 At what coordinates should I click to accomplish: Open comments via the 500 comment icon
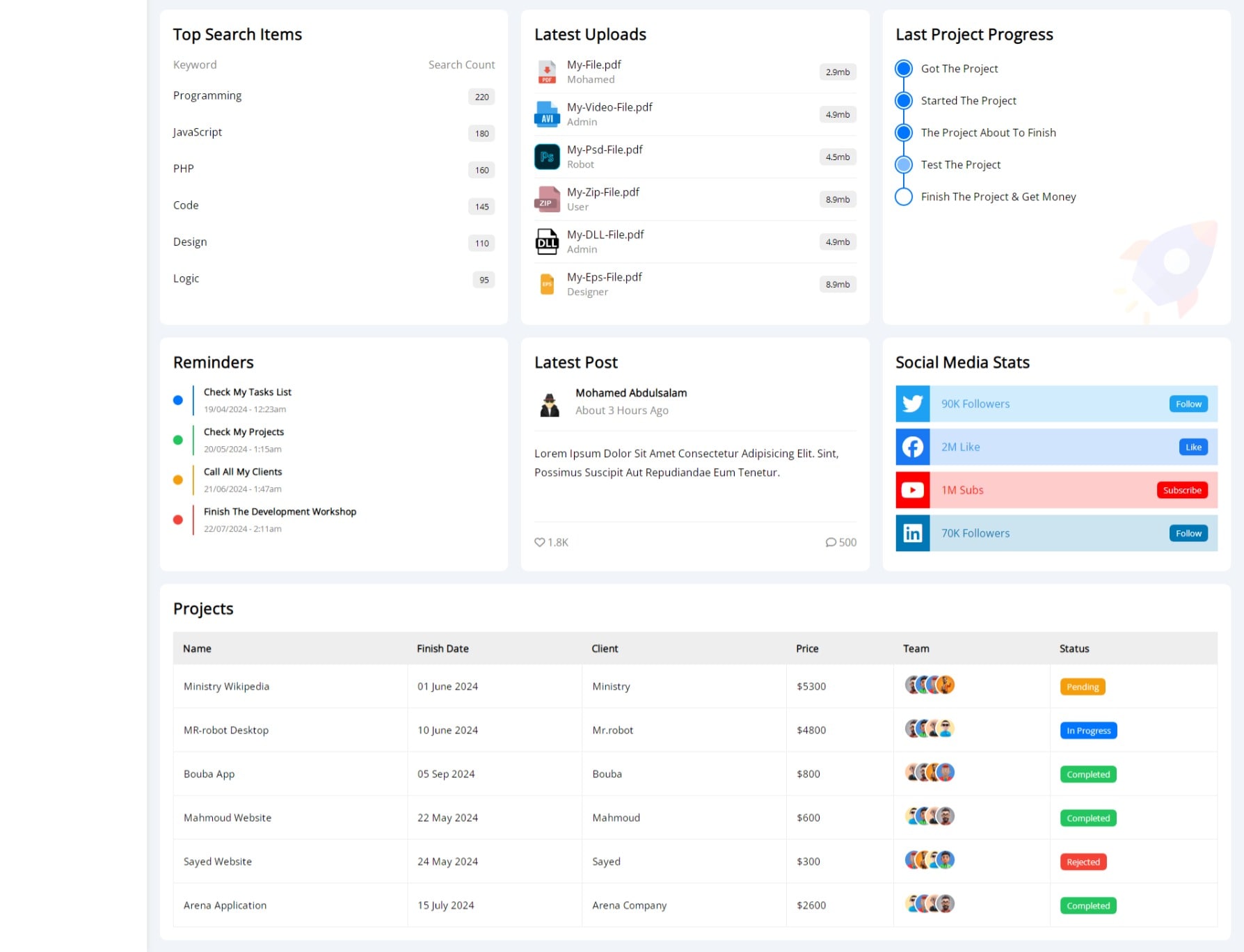[x=831, y=542]
